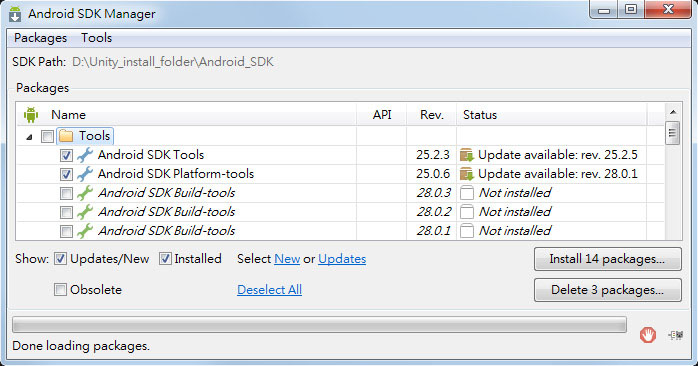Viewport: 698px width, 366px height.
Task: Click the loading progress bar
Action: coord(319,325)
